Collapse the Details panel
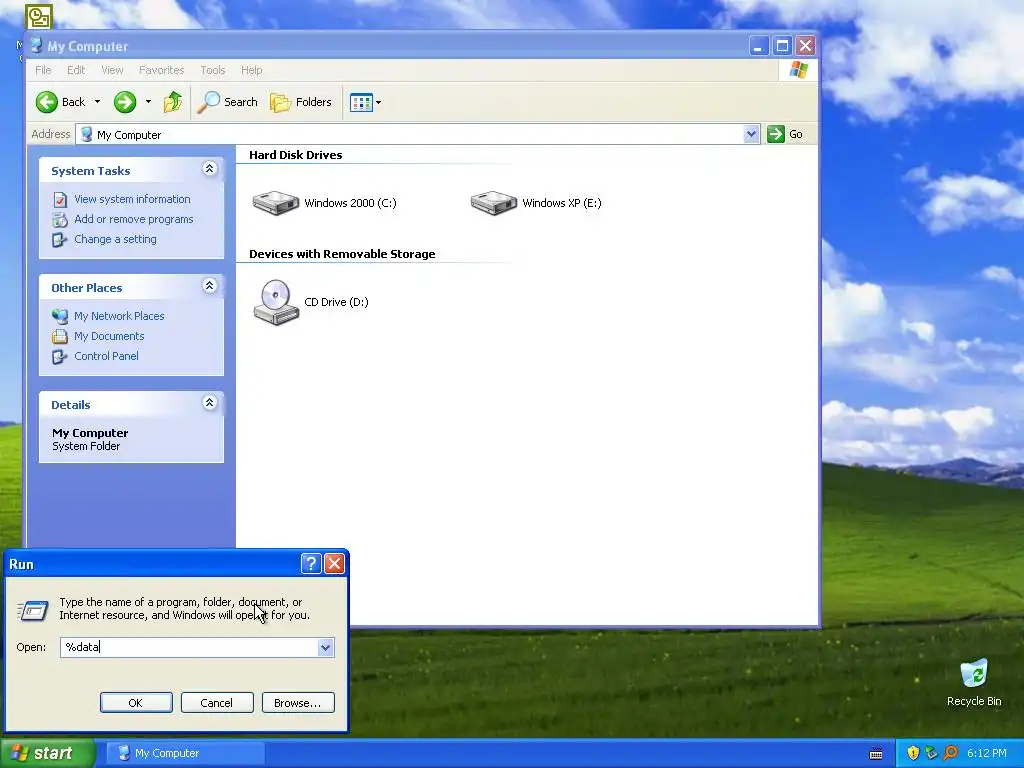The height and width of the screenshot is (768, 1024). [210, 403]
